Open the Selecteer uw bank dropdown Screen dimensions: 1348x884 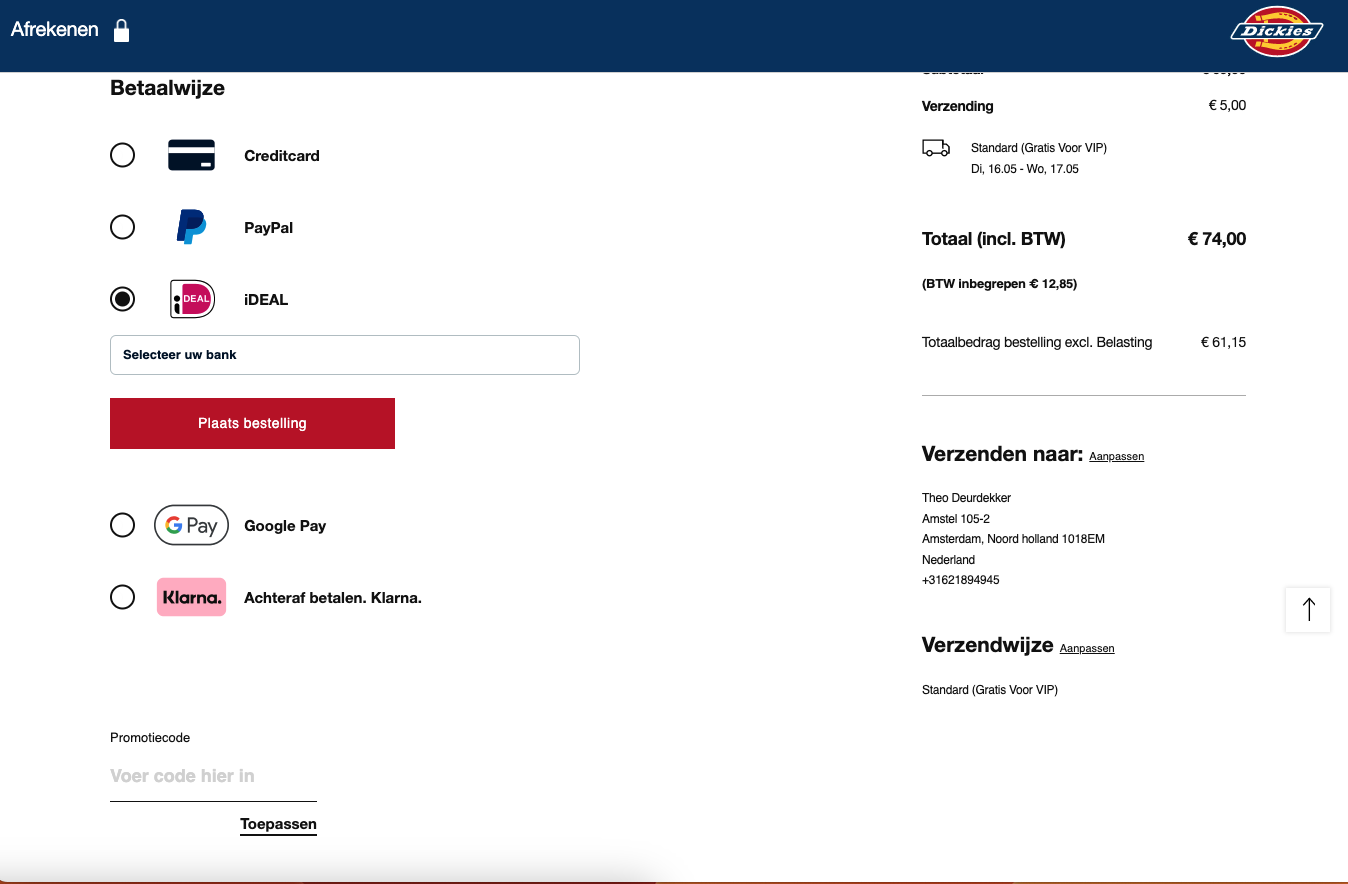click(345, 355)
